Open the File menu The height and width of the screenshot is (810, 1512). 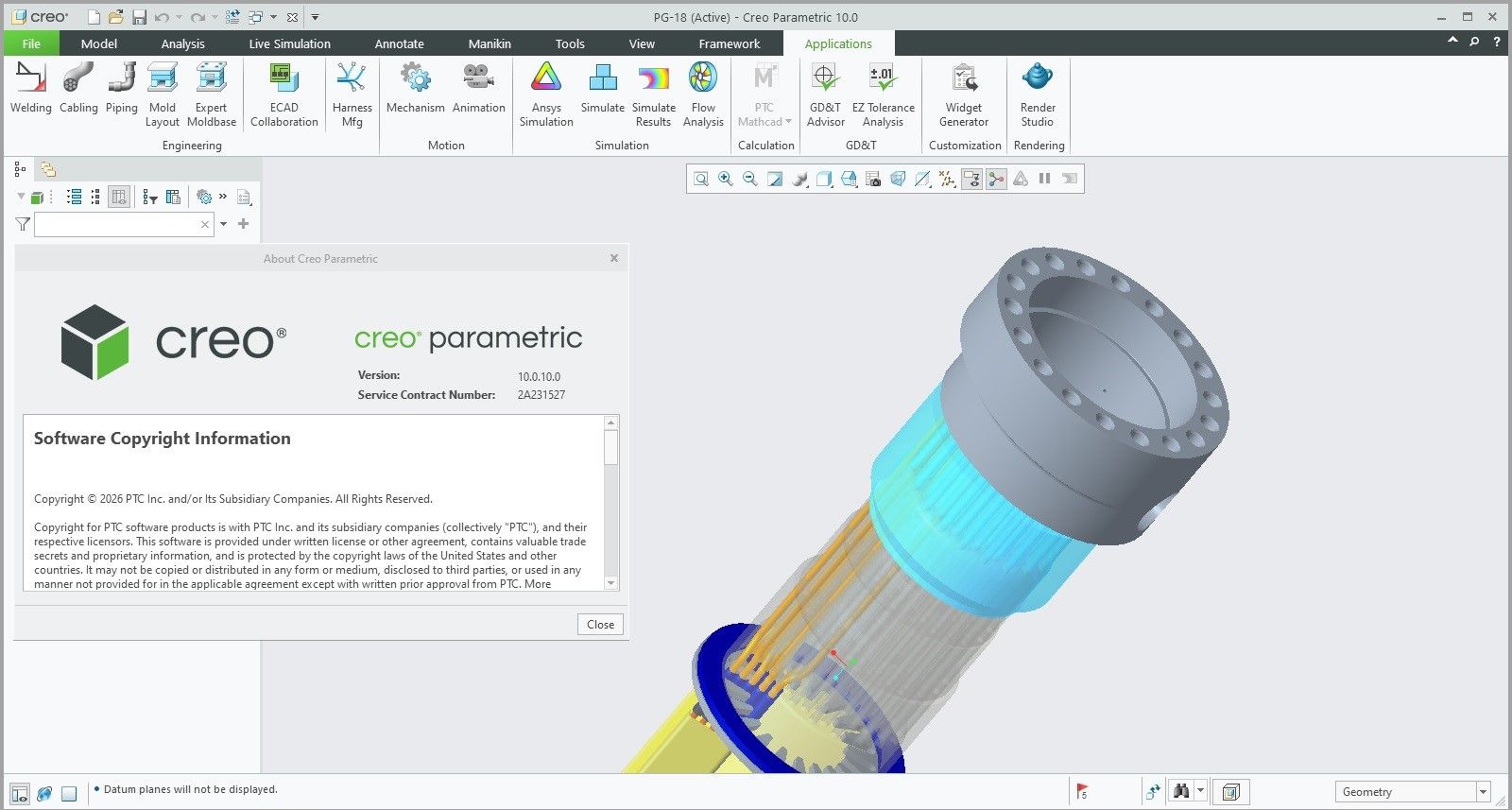pos(31,43)
